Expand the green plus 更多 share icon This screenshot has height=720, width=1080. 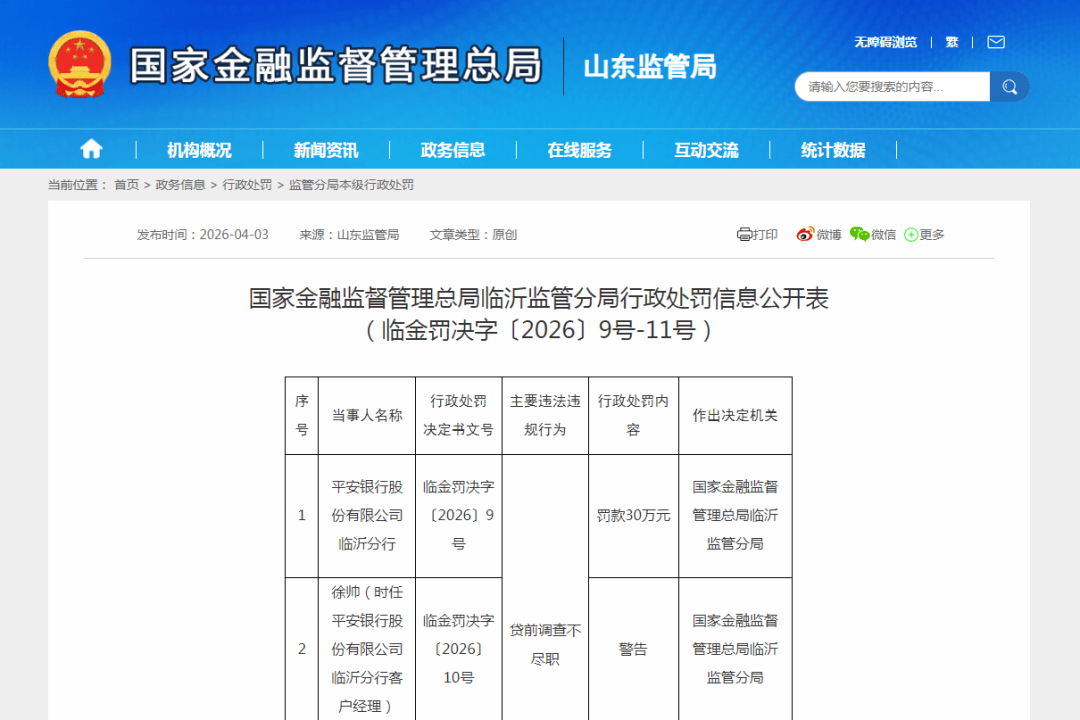coord(911,235)
